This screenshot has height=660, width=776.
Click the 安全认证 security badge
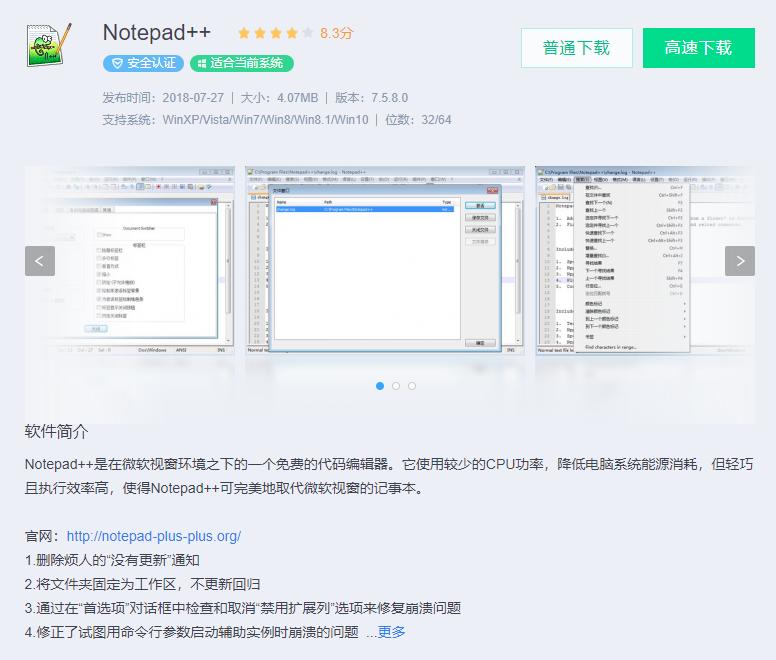(x=144, y=63)
